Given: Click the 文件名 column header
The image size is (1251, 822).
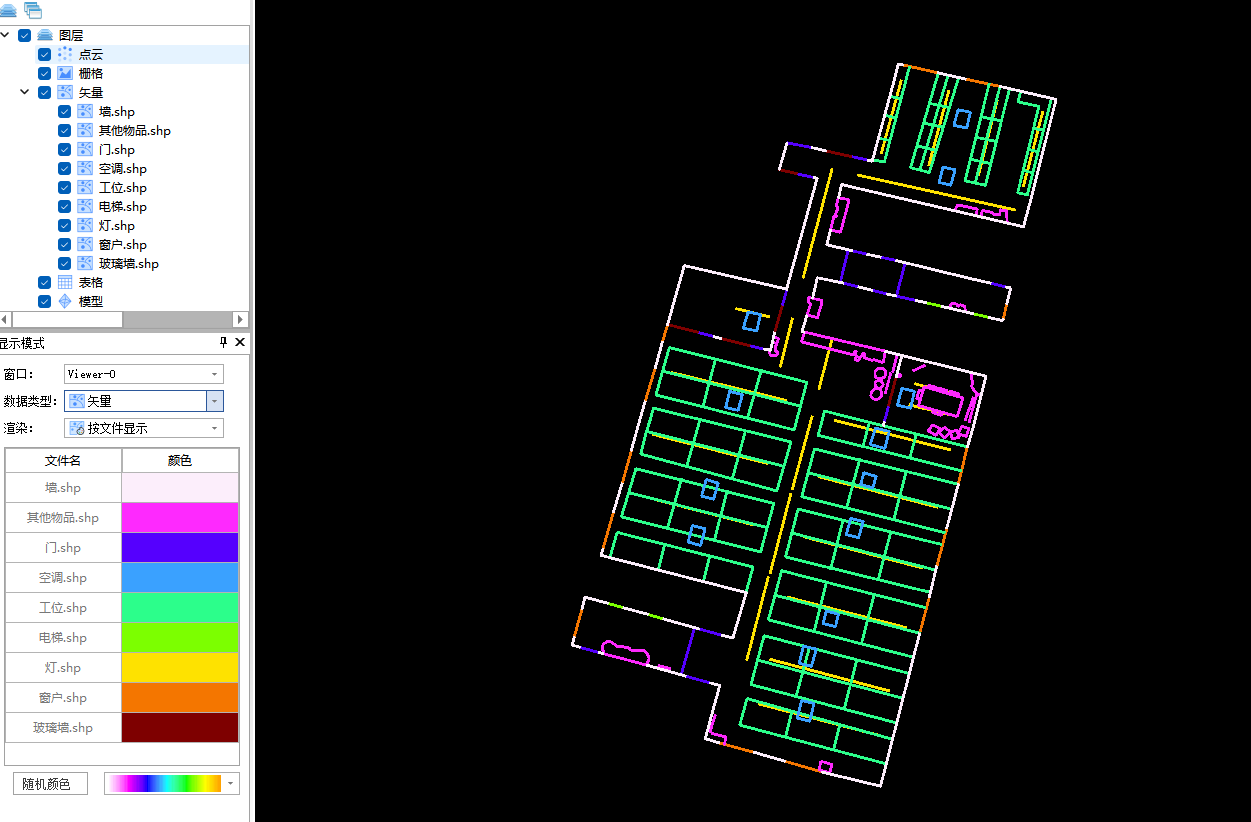Looking at the screenshot, I should pos(63,461).
